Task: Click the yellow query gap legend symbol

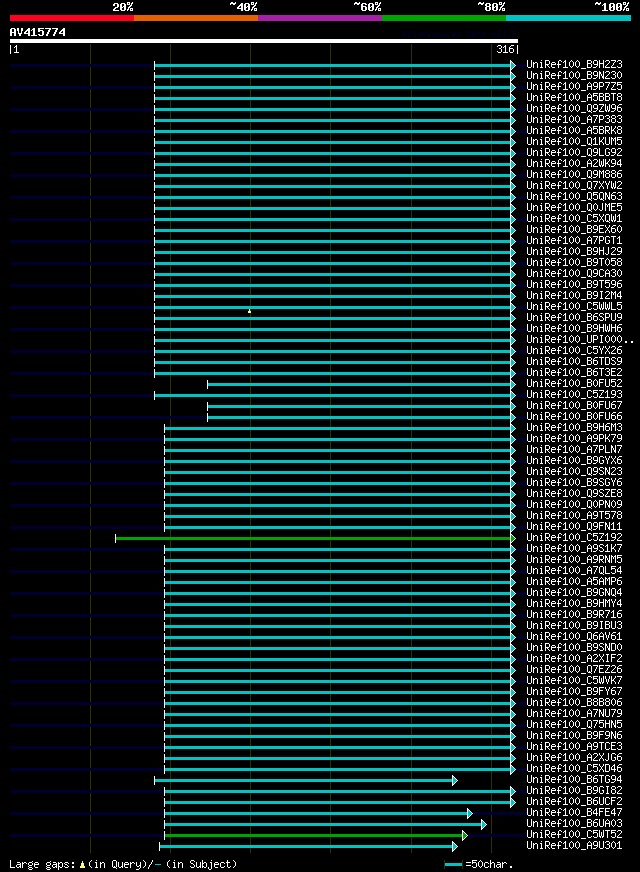Action: point(82,865)
